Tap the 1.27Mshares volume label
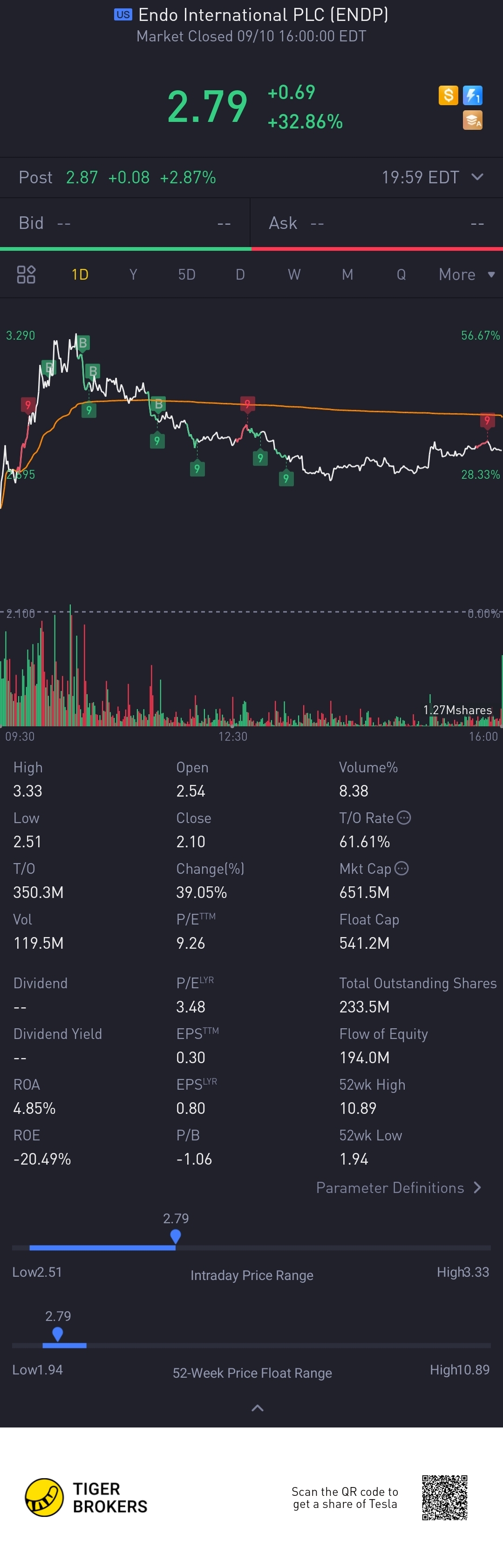 point(457,710)
